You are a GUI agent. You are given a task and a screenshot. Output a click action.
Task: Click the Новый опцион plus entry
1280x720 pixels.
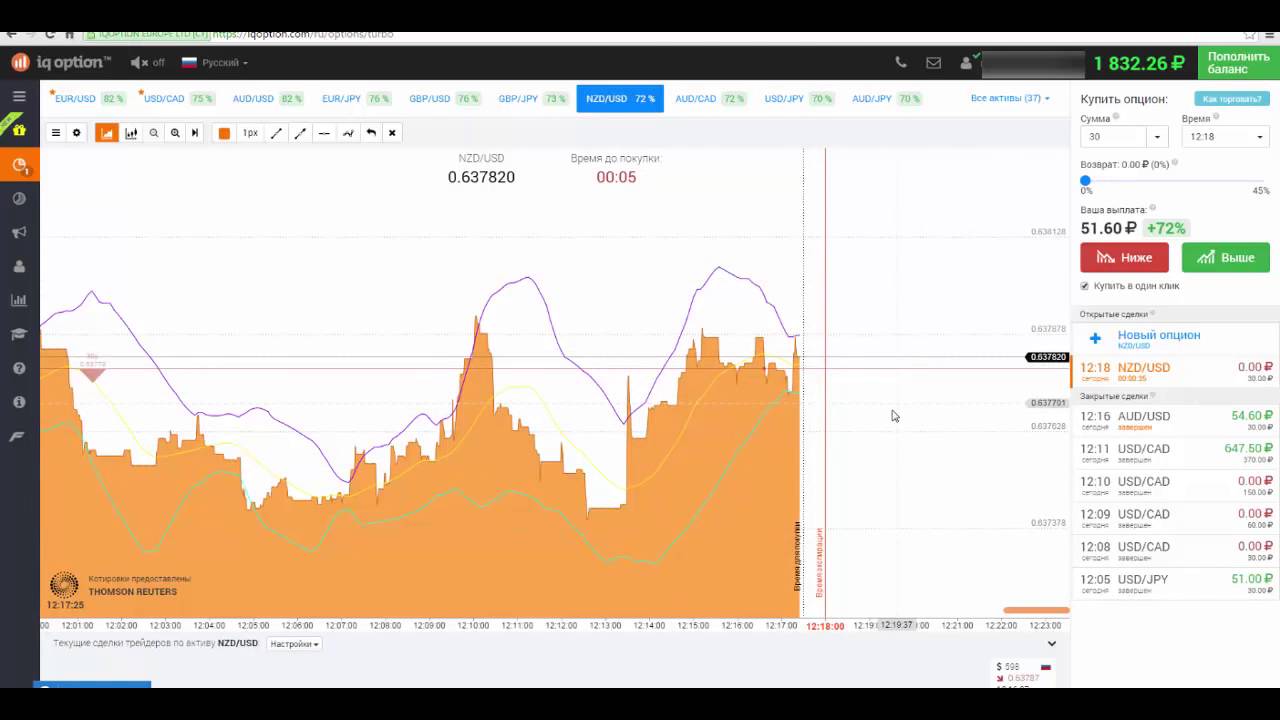tap(1175, 339)
